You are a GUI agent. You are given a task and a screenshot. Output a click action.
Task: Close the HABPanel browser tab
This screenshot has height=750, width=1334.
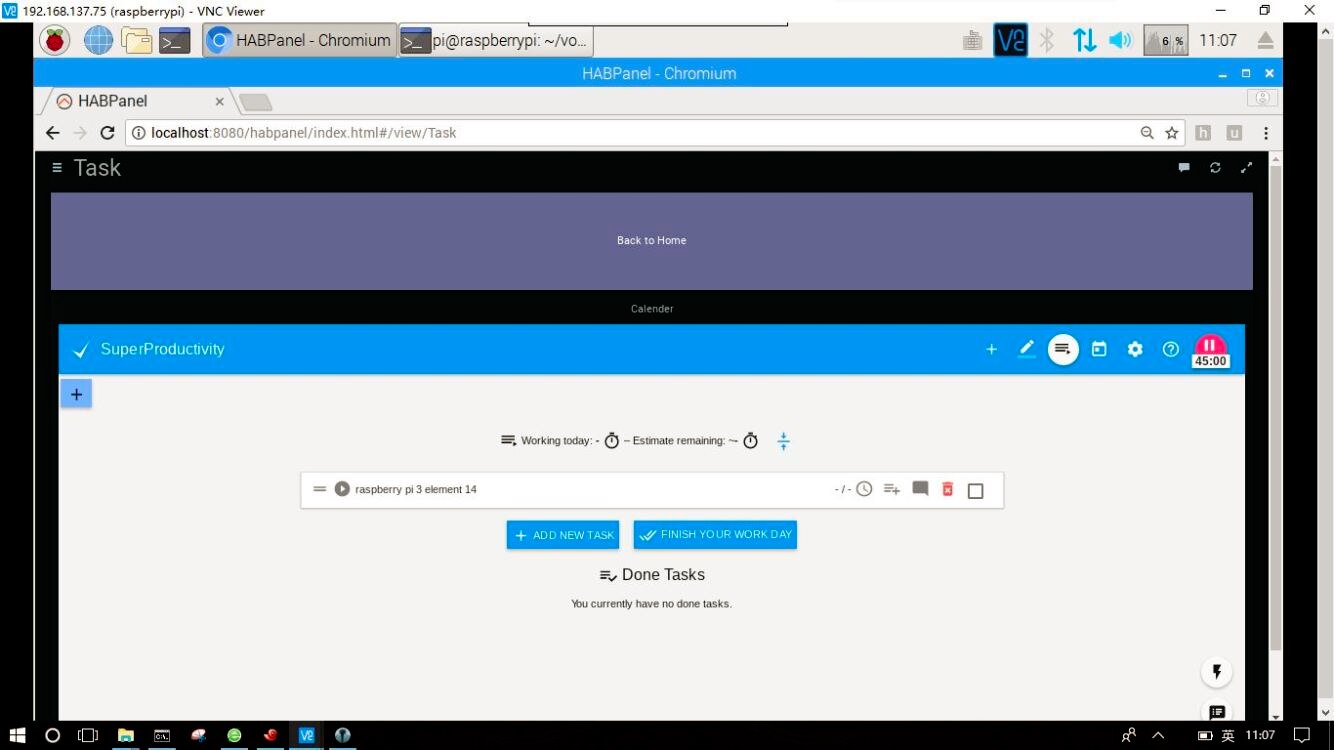coord(219,101)
